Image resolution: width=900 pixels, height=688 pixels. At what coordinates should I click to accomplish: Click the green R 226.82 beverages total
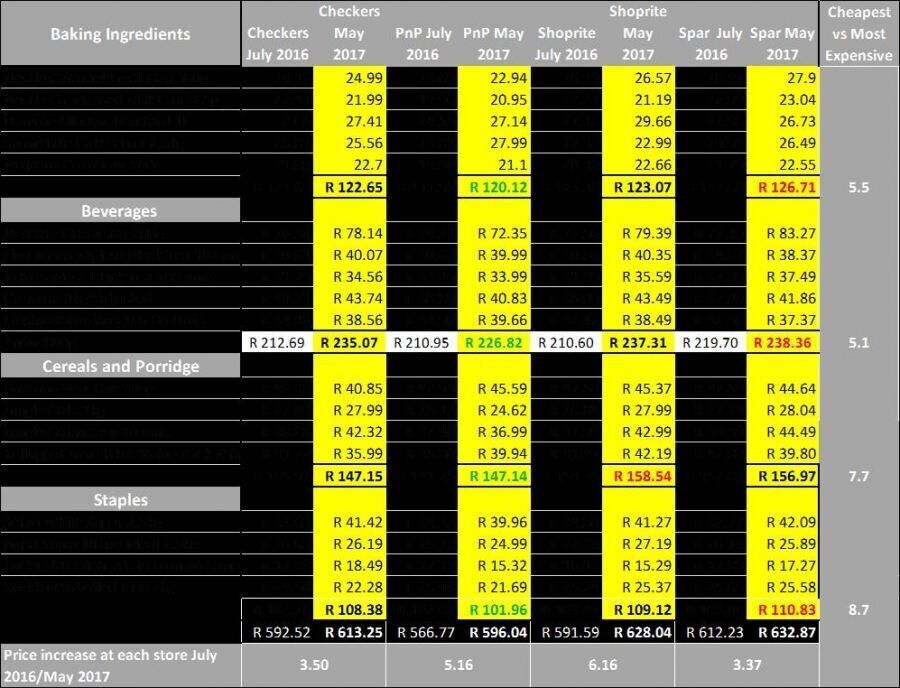click(x=494, y=343)
